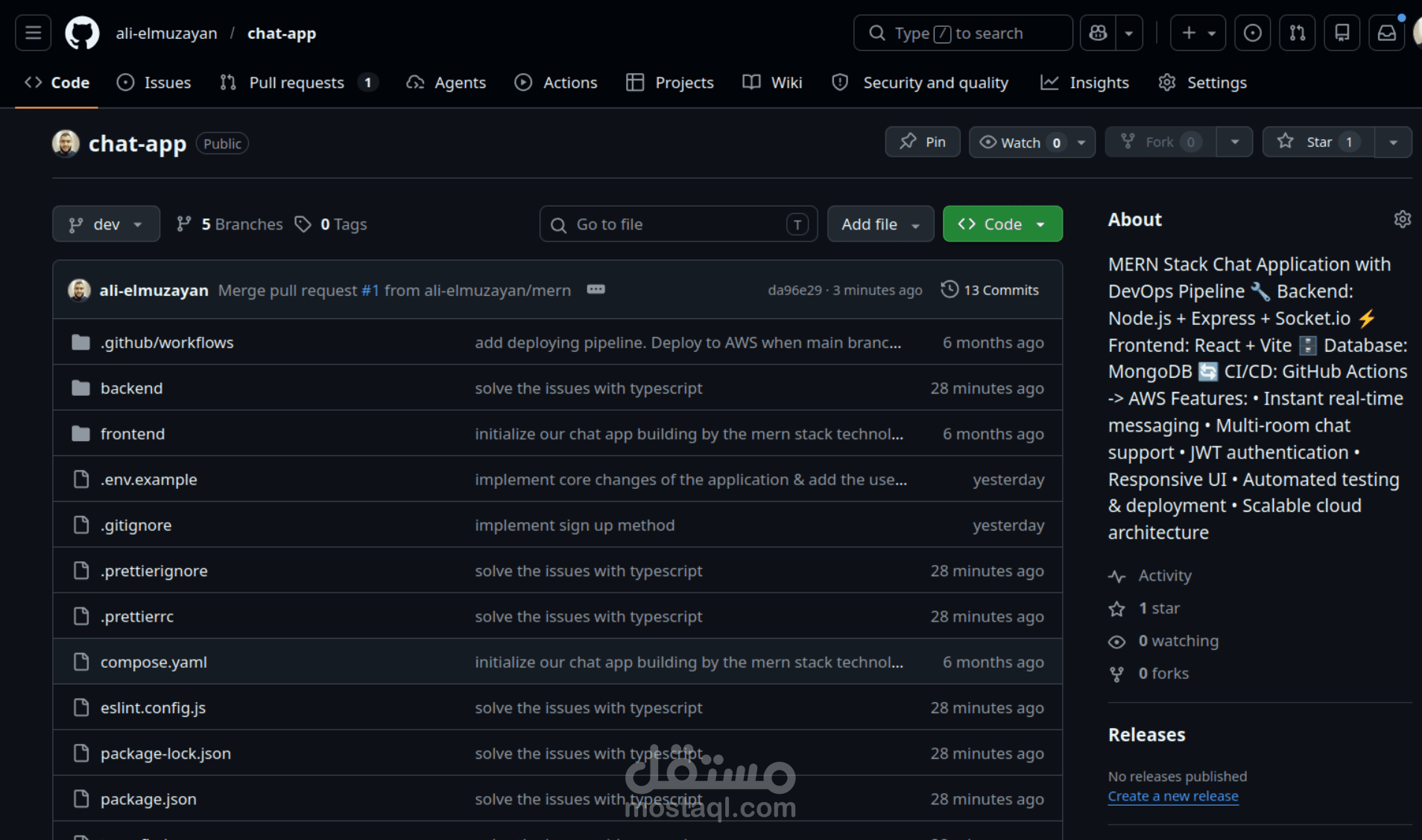Viewport: 1422px width, 840px height.
Task: Switch to the Issues tab
Action: pos(154,83)
